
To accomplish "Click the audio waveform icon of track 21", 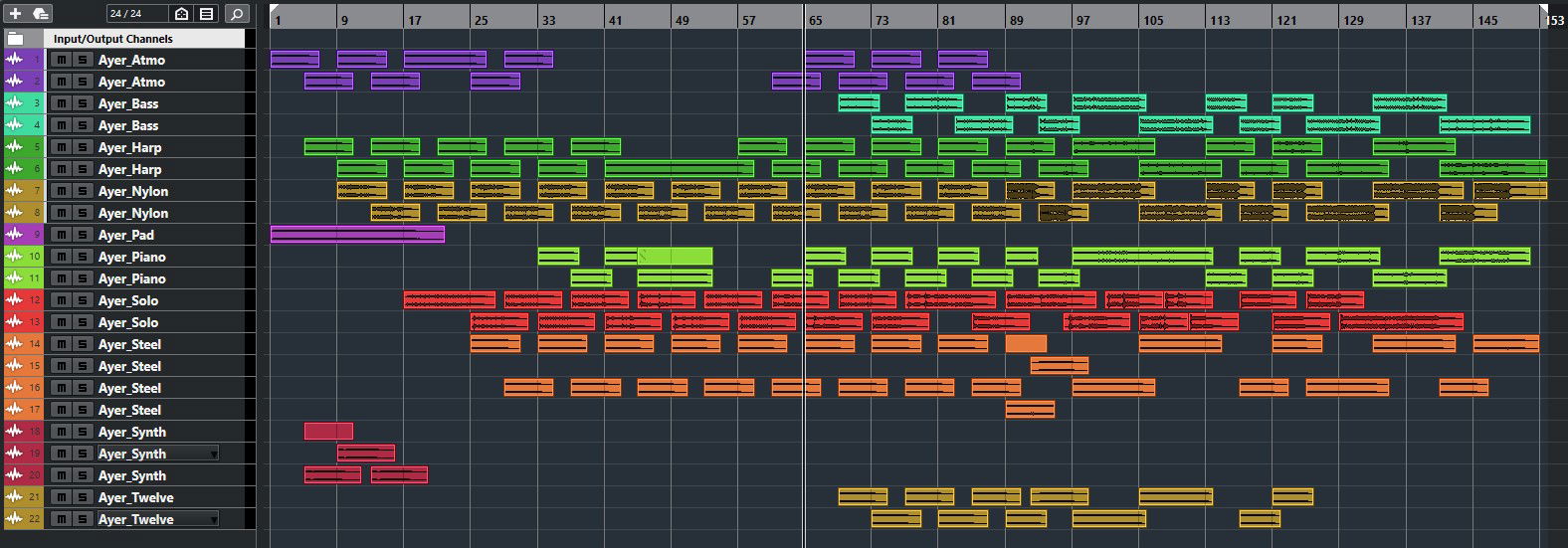I will 14,497.
